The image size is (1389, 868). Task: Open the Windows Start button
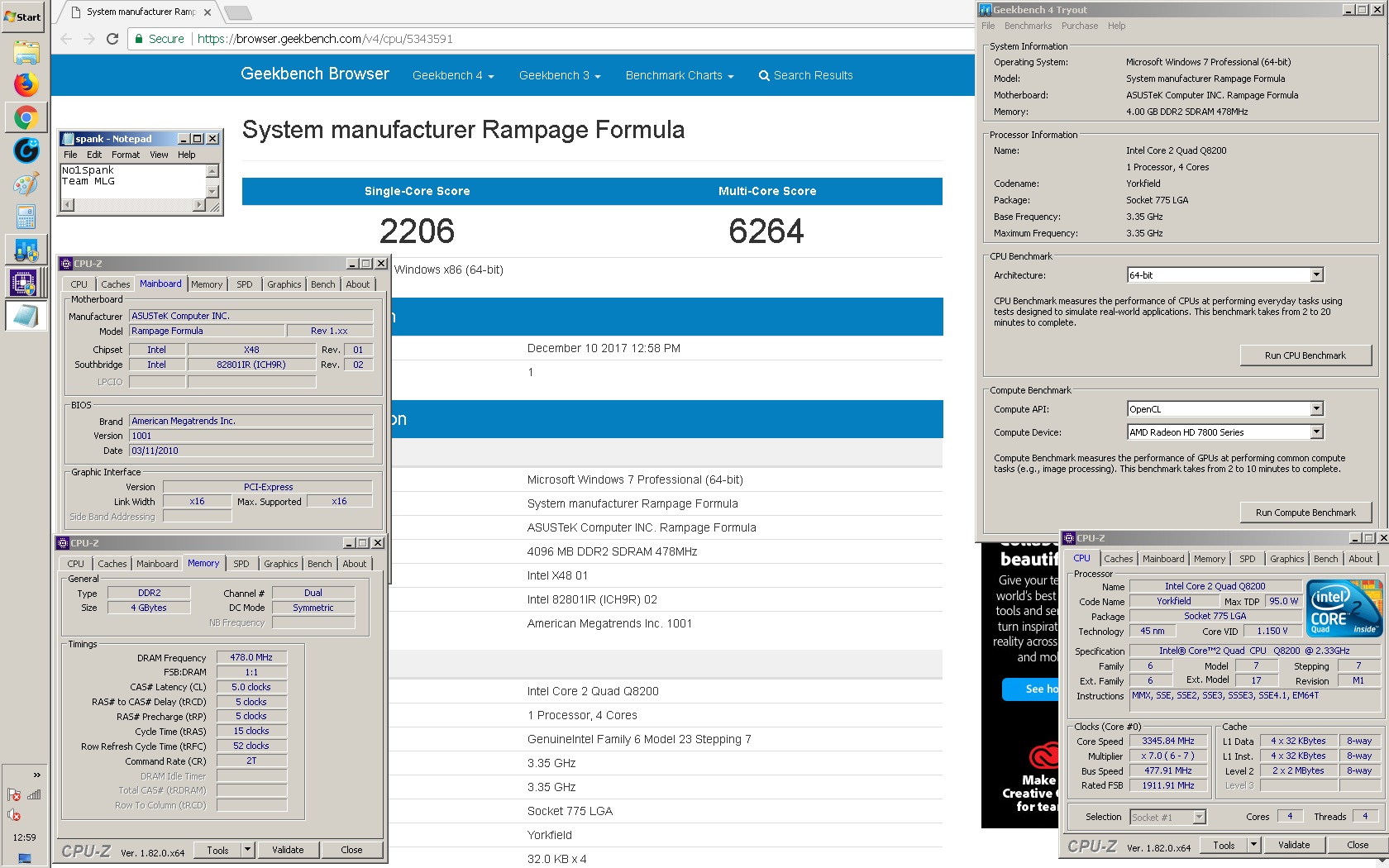point(23,16)
